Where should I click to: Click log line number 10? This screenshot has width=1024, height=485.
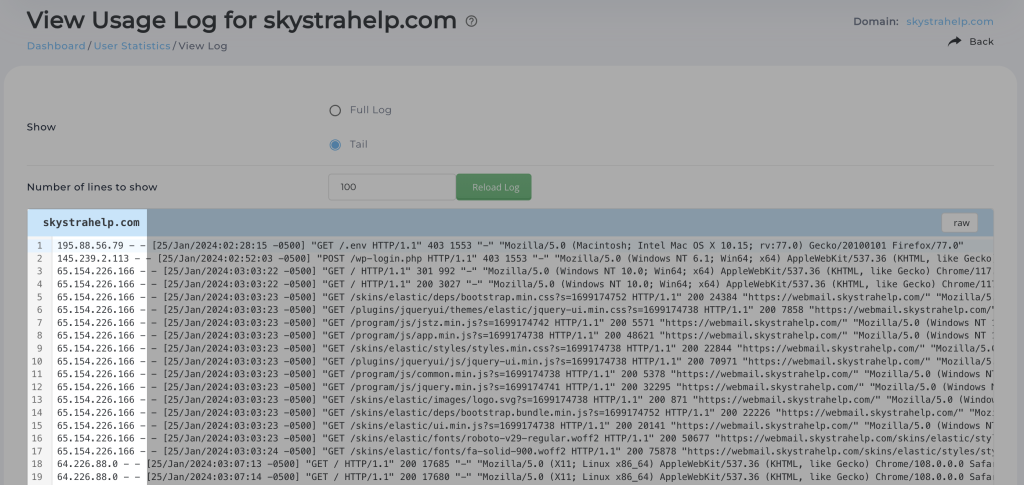point(38,362)
